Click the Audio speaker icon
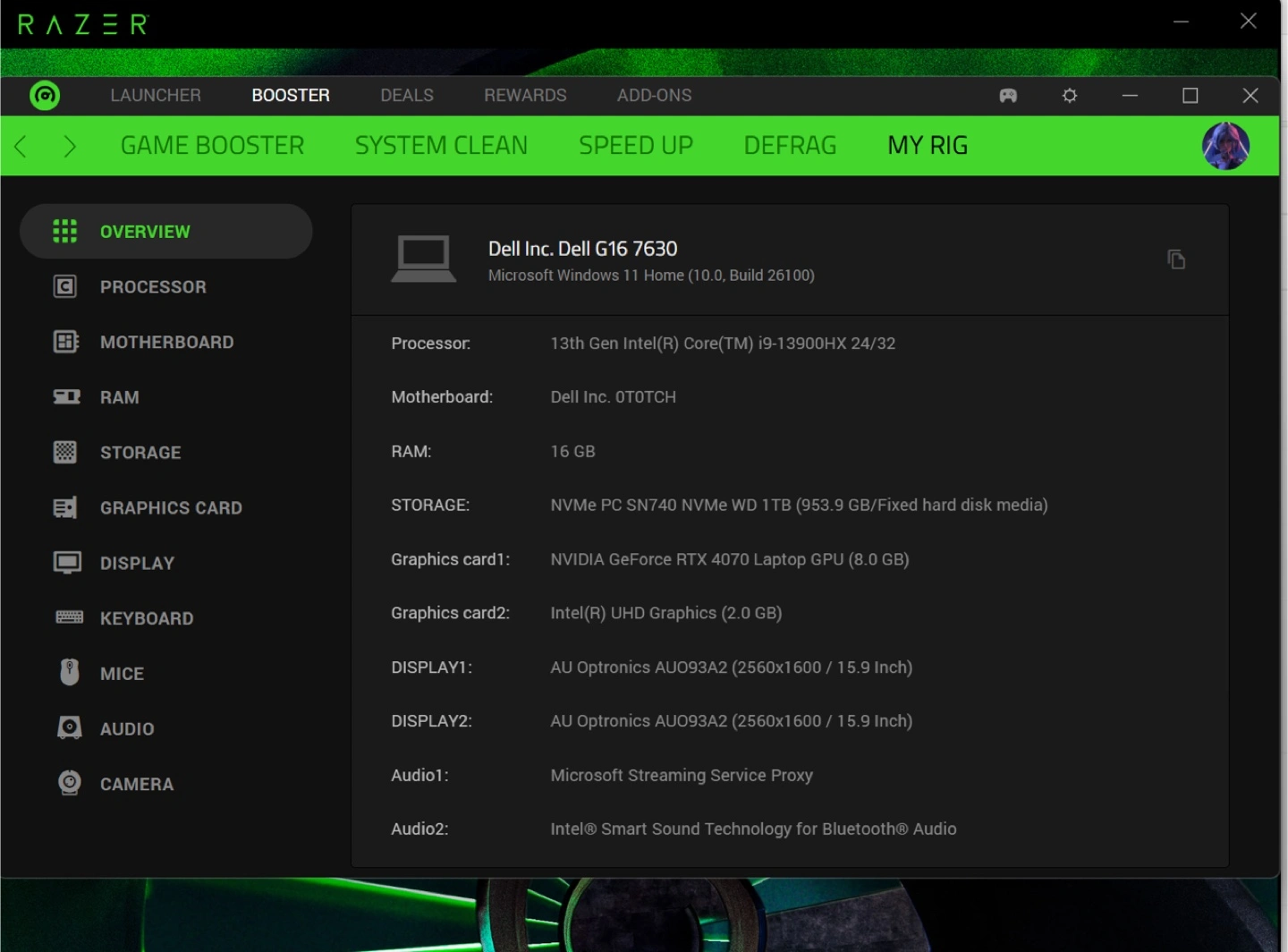Image resolution: width=1288 pixels, height=952 pixels. (x=69, y=727)
